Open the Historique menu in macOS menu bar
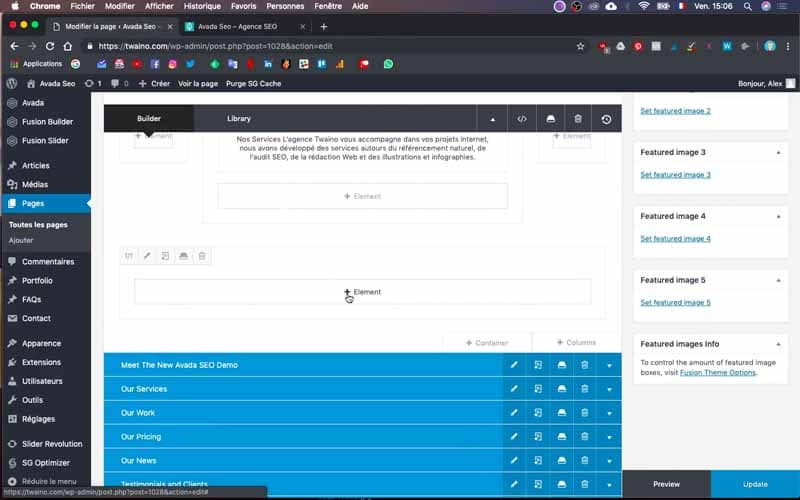The image size is (800, 500). tap(202, 6)
